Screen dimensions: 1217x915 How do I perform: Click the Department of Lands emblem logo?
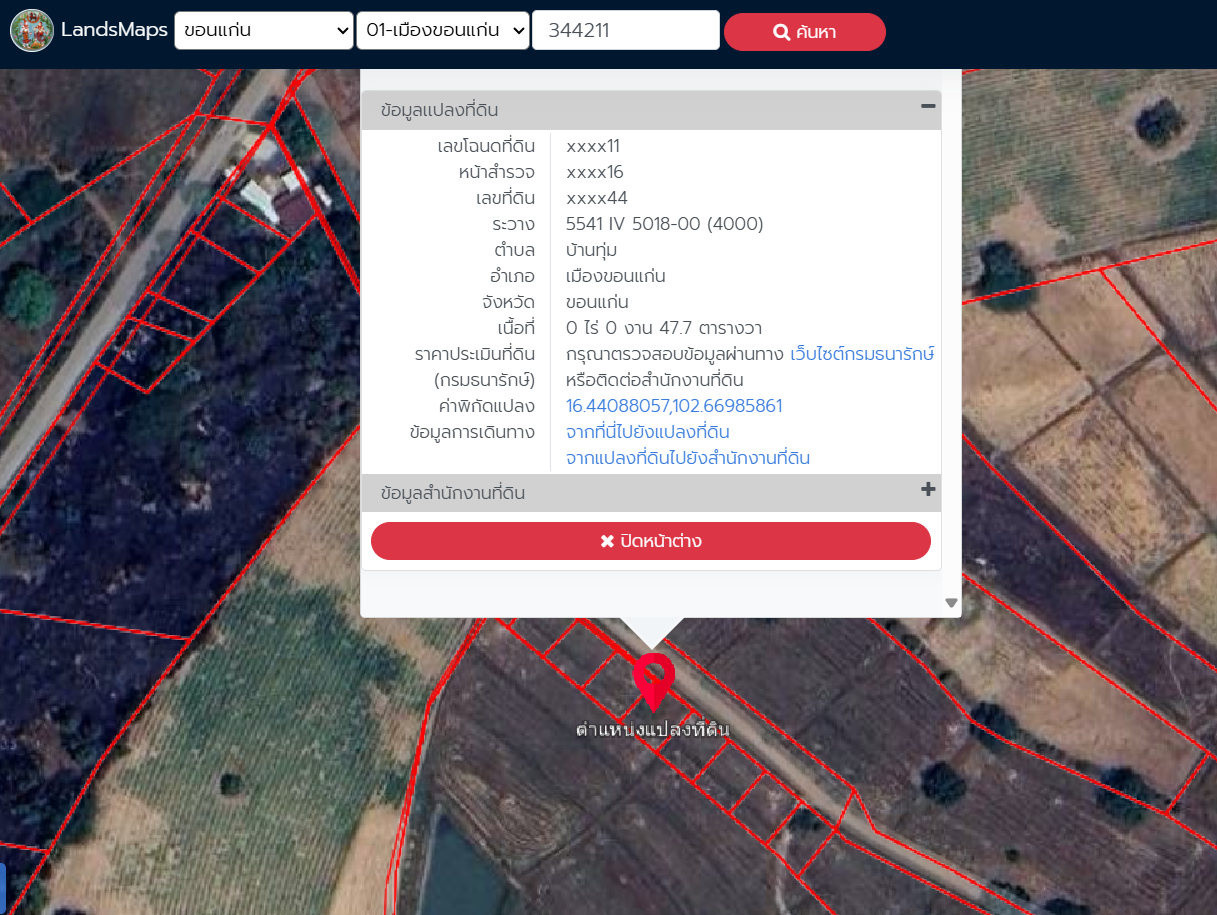pyautogui.click(x=31, y=31)
